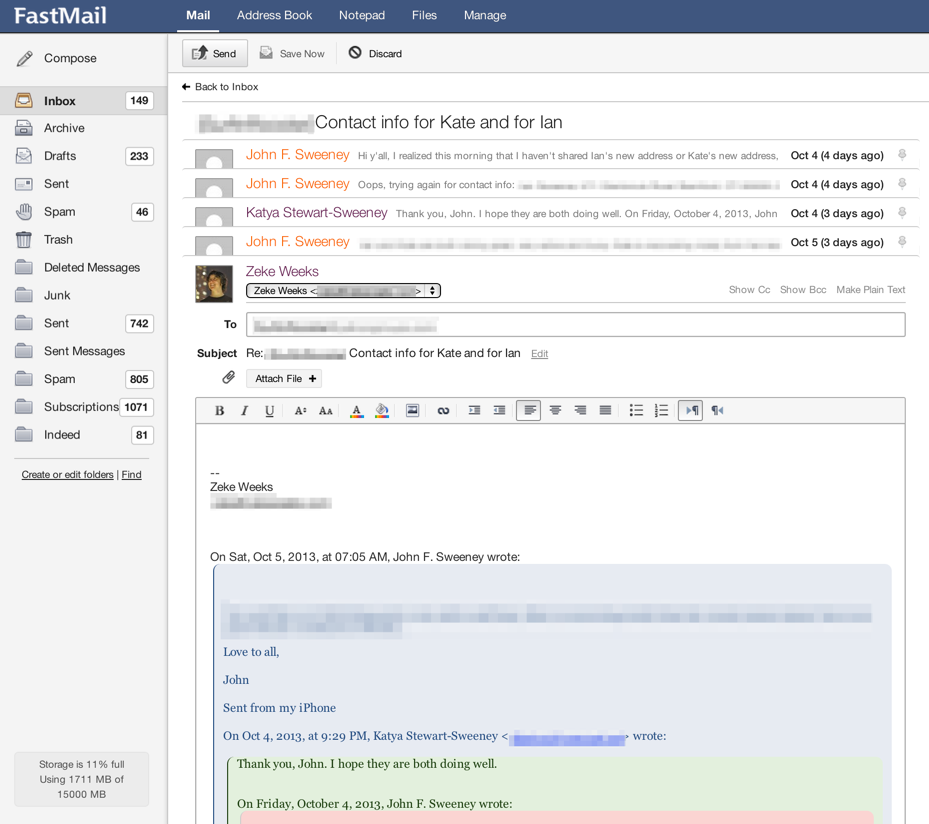The height and width of the screenshot is (824, 929).
Task: Click Show Cc
Action: pyautogui.click(x=749, y=290)
